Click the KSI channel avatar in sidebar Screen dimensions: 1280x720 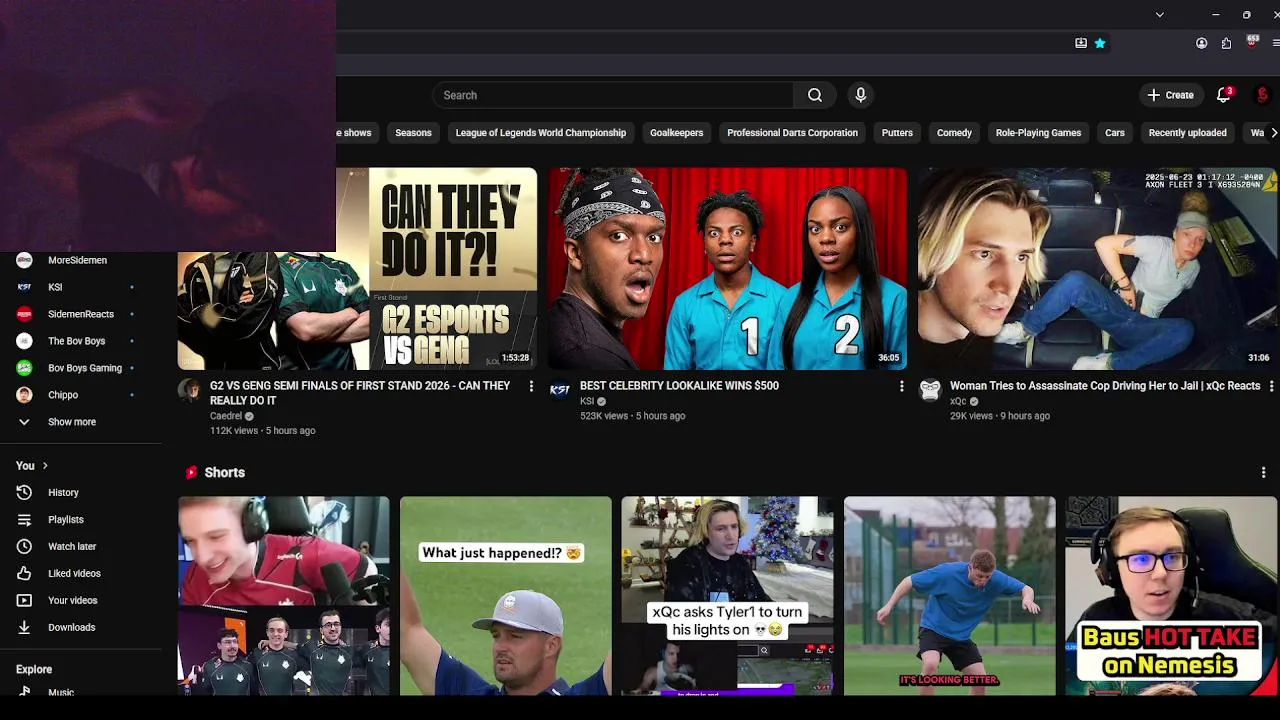point(24,287)
